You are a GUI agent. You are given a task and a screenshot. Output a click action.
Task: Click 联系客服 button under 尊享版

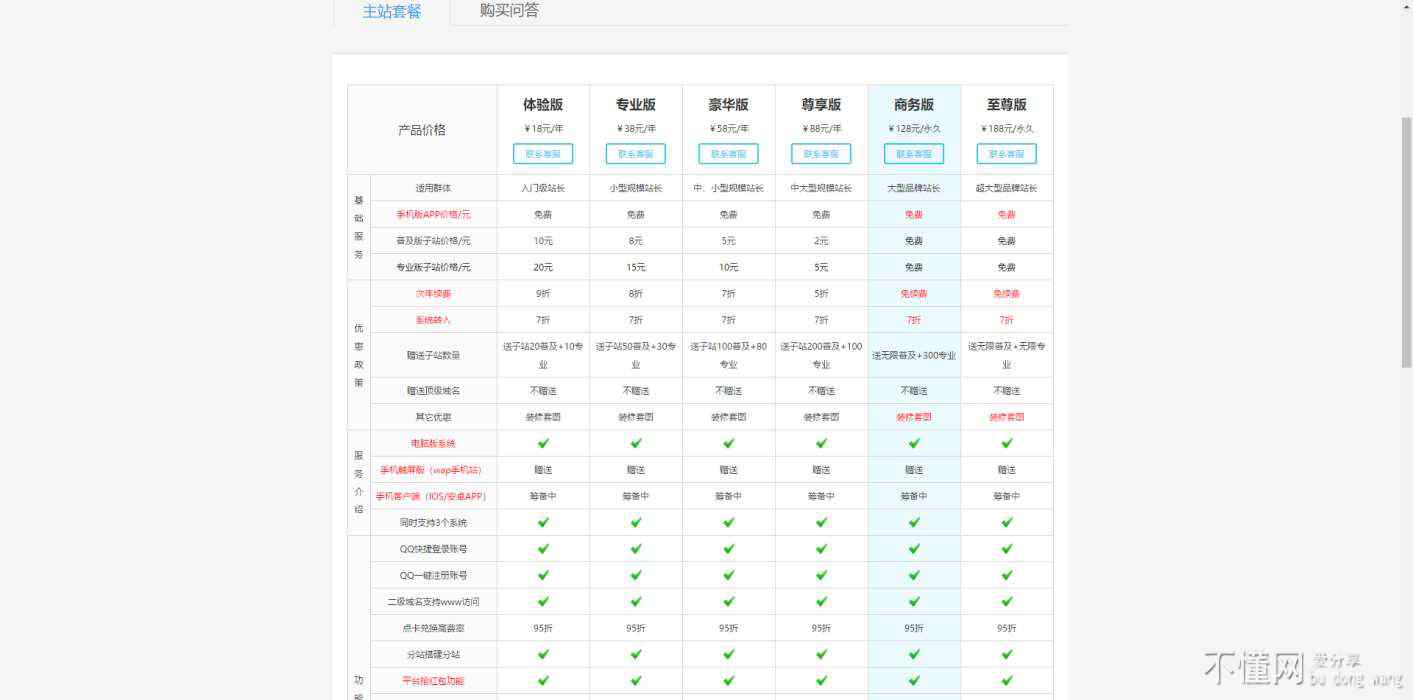tap(821, 154)
